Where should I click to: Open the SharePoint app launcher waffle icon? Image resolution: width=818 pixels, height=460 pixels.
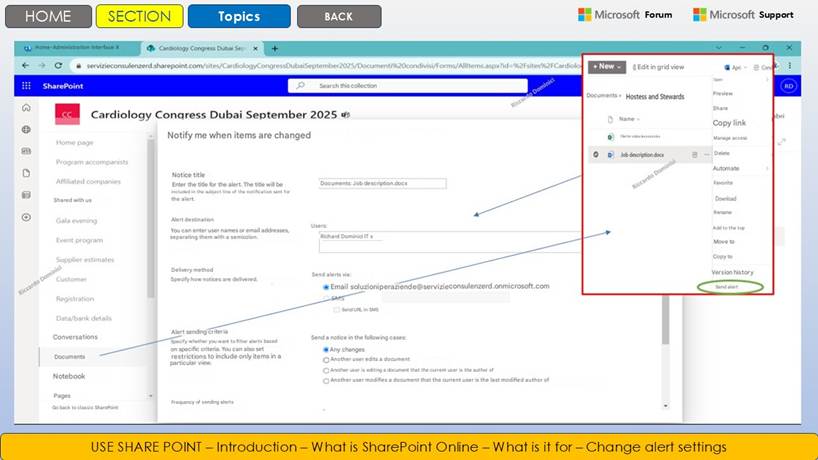[26, 86]
